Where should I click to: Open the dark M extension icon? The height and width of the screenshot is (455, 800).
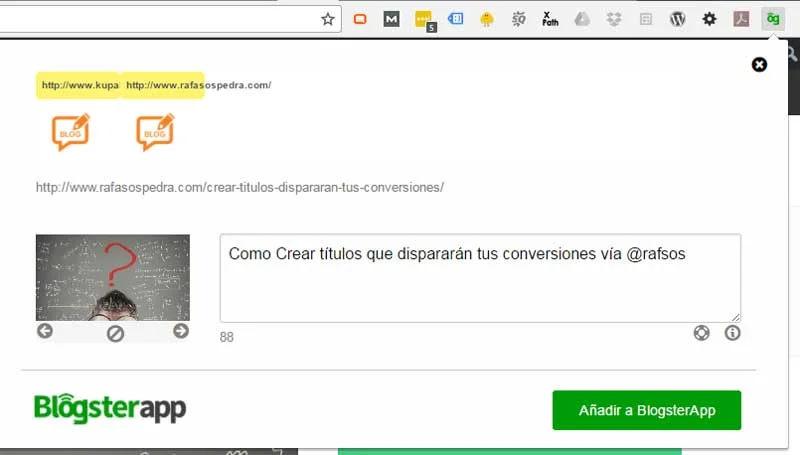click(x=391, y=19)
